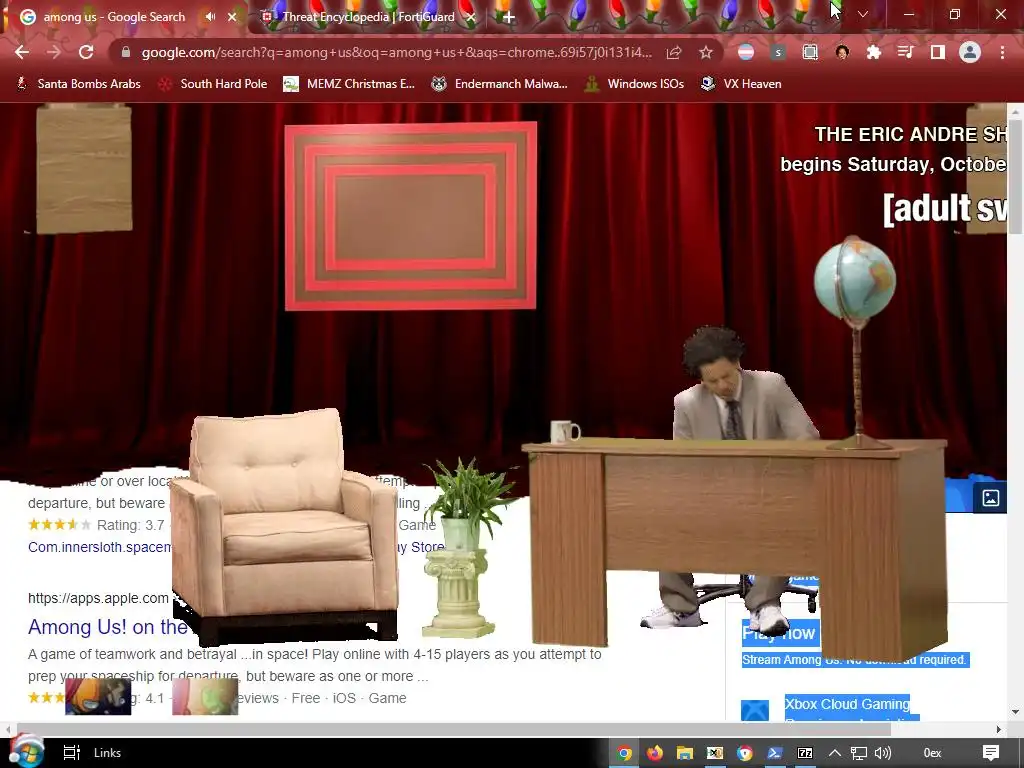Share this page using the address bar icon

coord(674,52)
